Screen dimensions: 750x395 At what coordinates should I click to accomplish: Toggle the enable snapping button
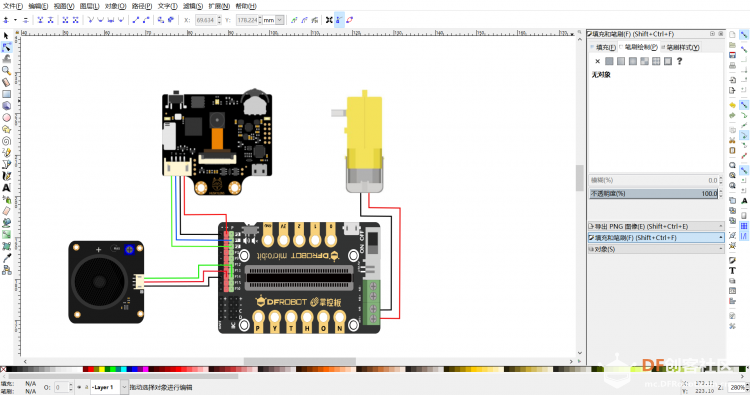click(744, 34)
